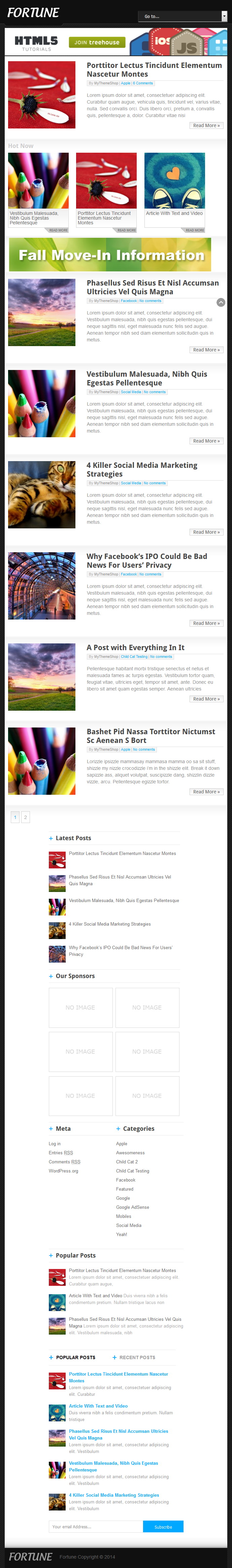The image size is (232, 1568).
Task: Click the 'JOIN treehouse' banner button
Action: coord(97,43)
